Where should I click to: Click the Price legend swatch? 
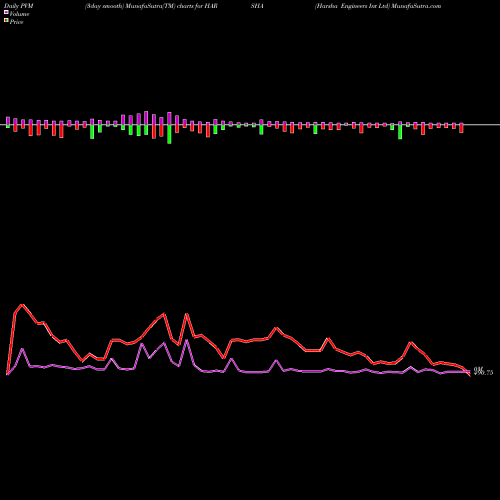click(x=6, y=21)
